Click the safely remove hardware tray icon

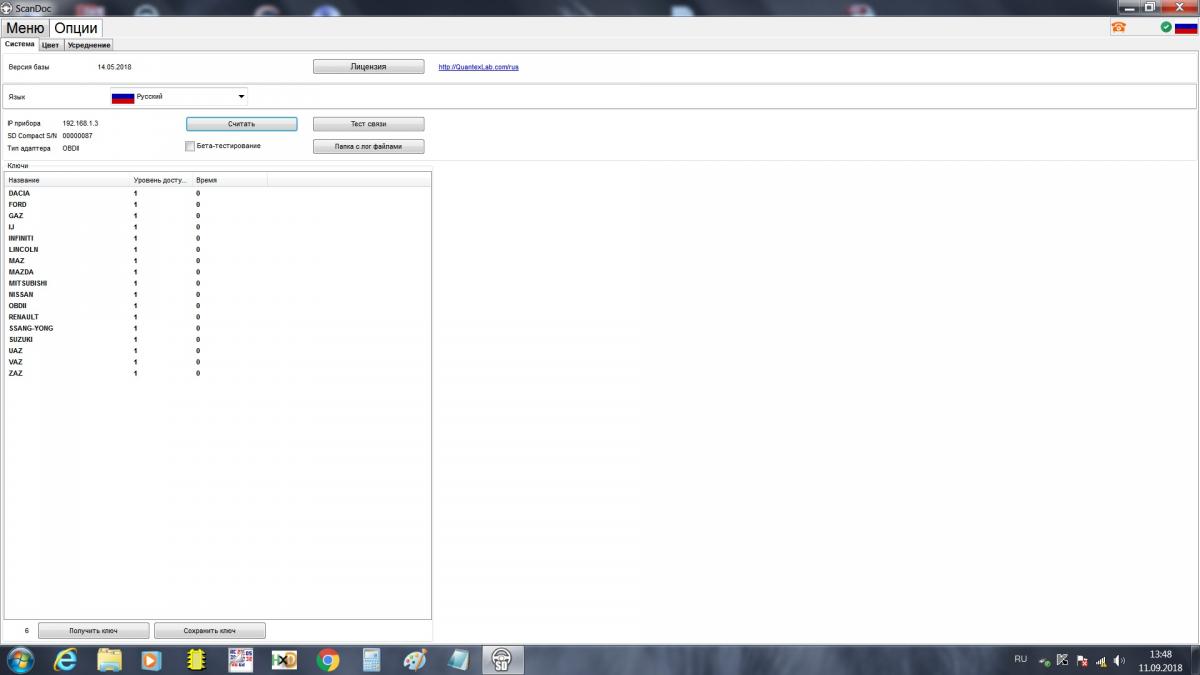click(1044, 661)
